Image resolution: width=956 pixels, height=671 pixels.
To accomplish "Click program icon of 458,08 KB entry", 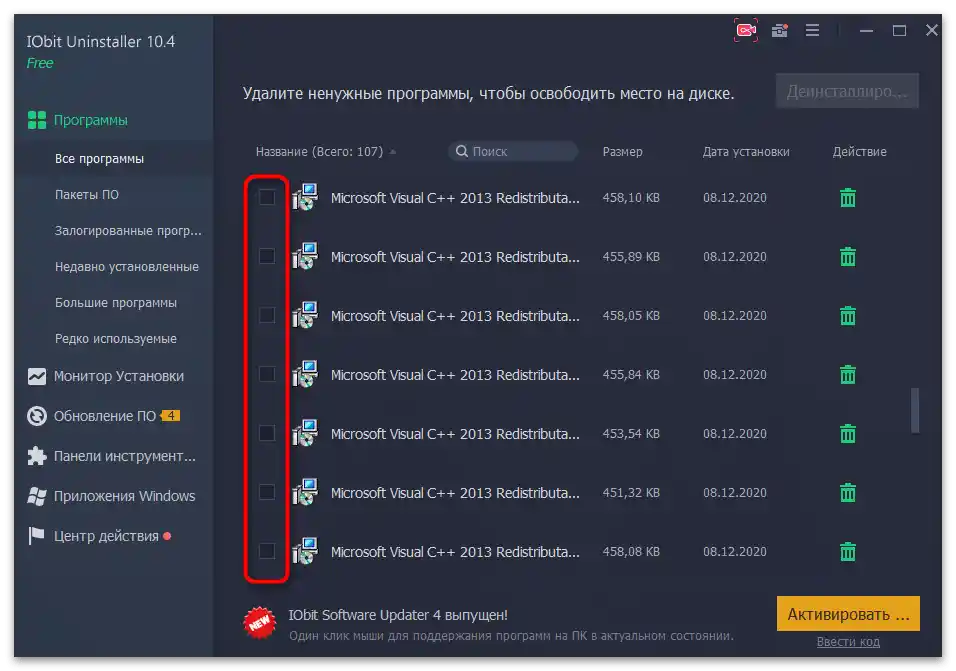I will [x=305, y=552].
